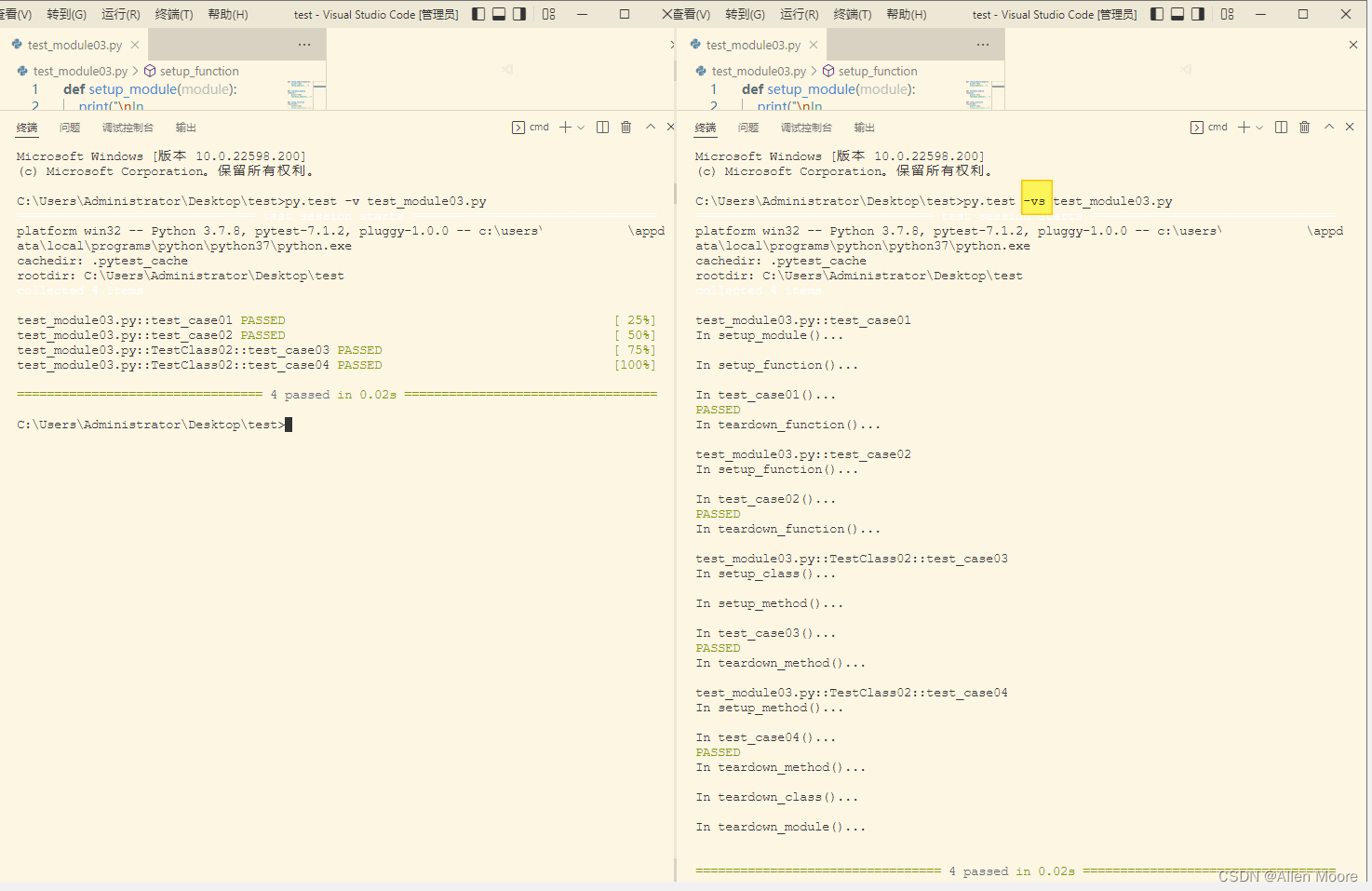Click the cmd terminal label in left window
Screen dimensions: 1372x891
531,128
